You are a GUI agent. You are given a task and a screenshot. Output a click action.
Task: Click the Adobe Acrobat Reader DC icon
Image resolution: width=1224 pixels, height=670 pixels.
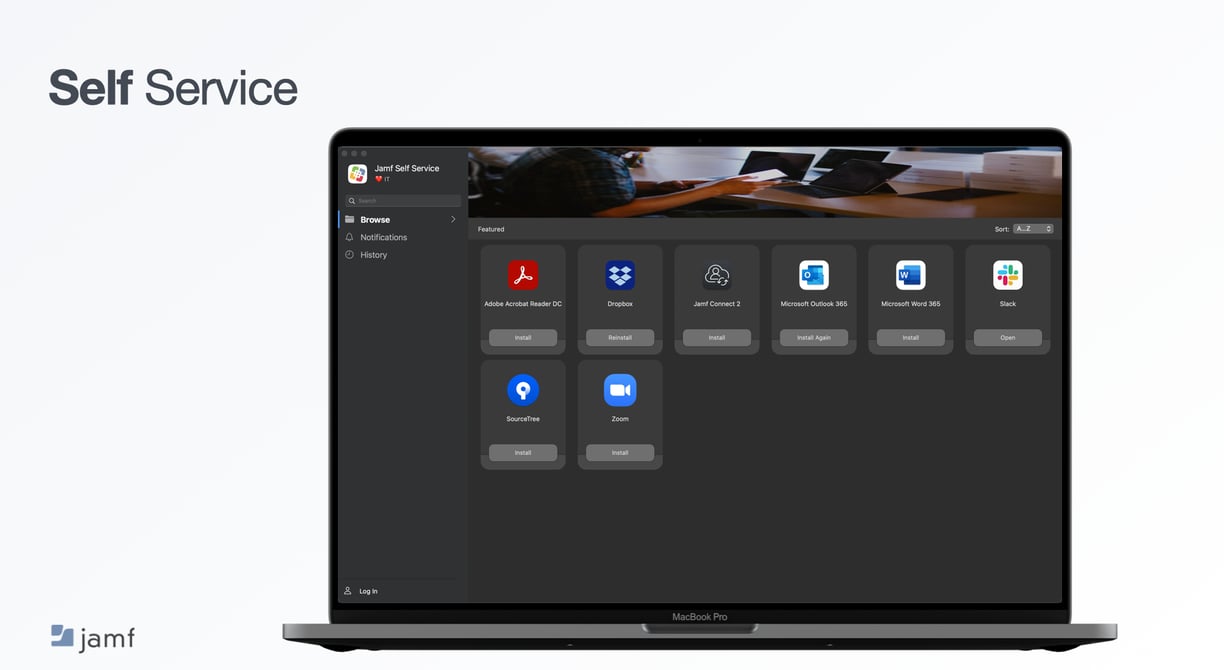point(523,275)
